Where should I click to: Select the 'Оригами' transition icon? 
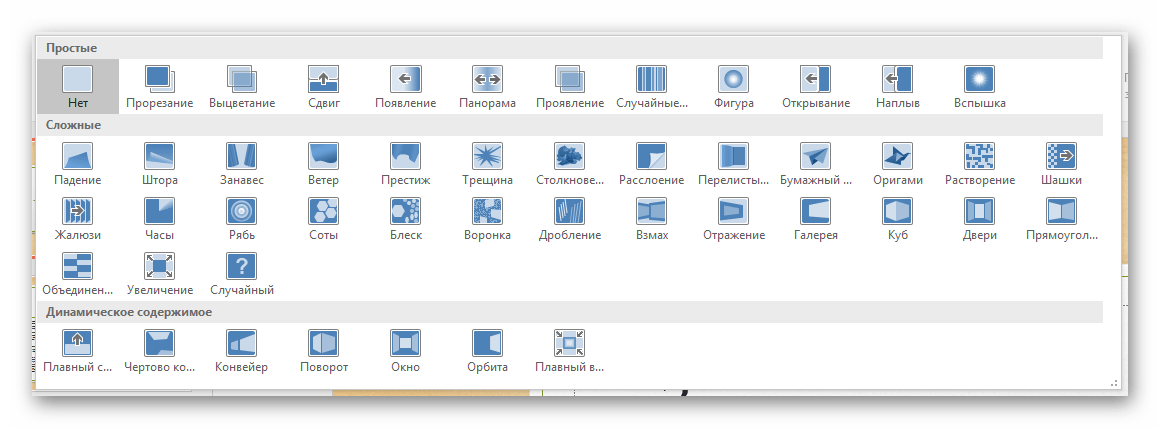[x=897, y=164]
